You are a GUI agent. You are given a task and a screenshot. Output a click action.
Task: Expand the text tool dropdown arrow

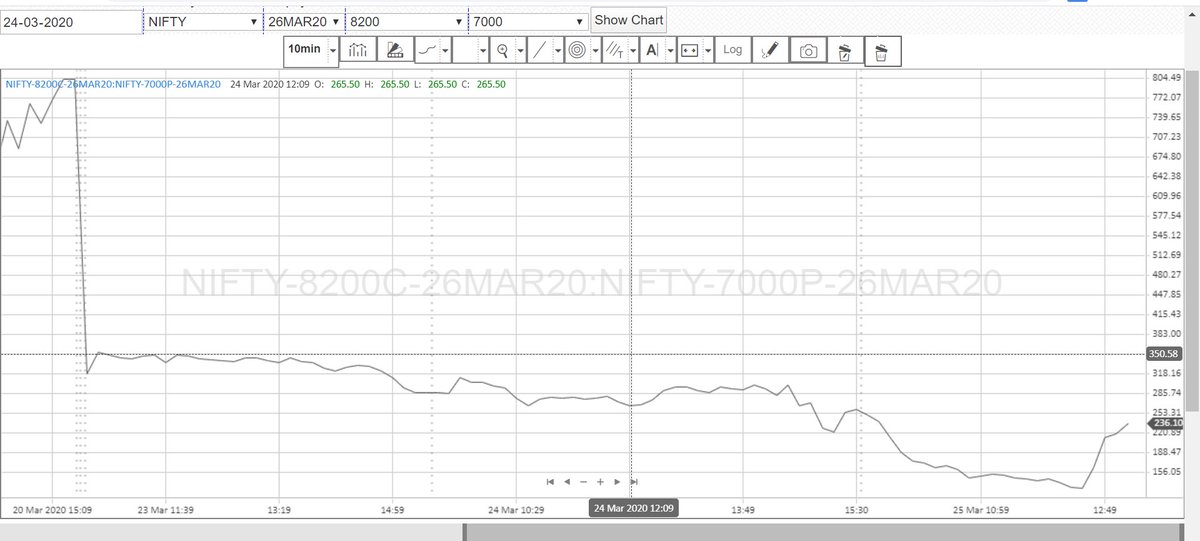(x=669, y=50)
